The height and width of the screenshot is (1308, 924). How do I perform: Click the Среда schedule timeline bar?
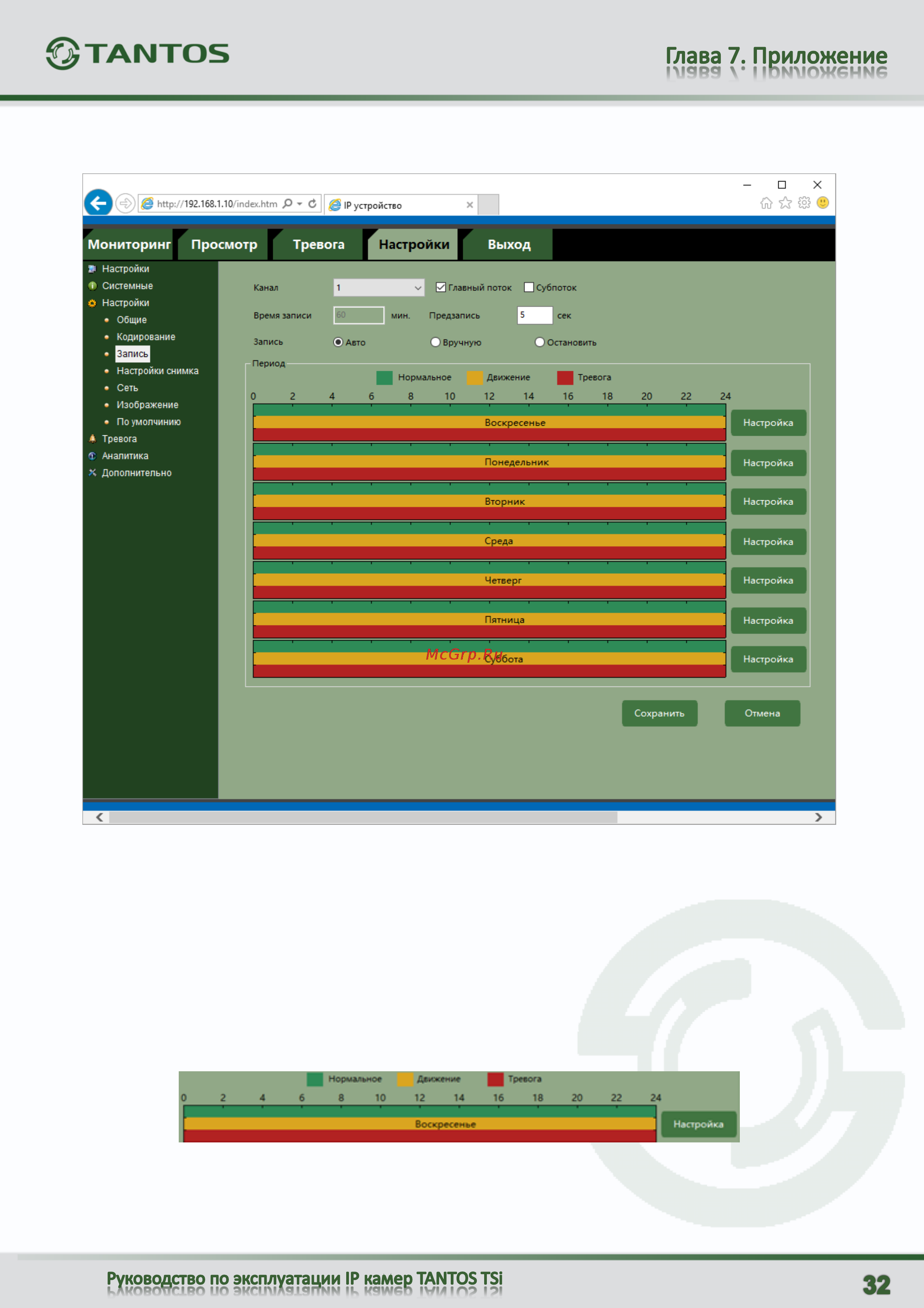coord(490,541)
